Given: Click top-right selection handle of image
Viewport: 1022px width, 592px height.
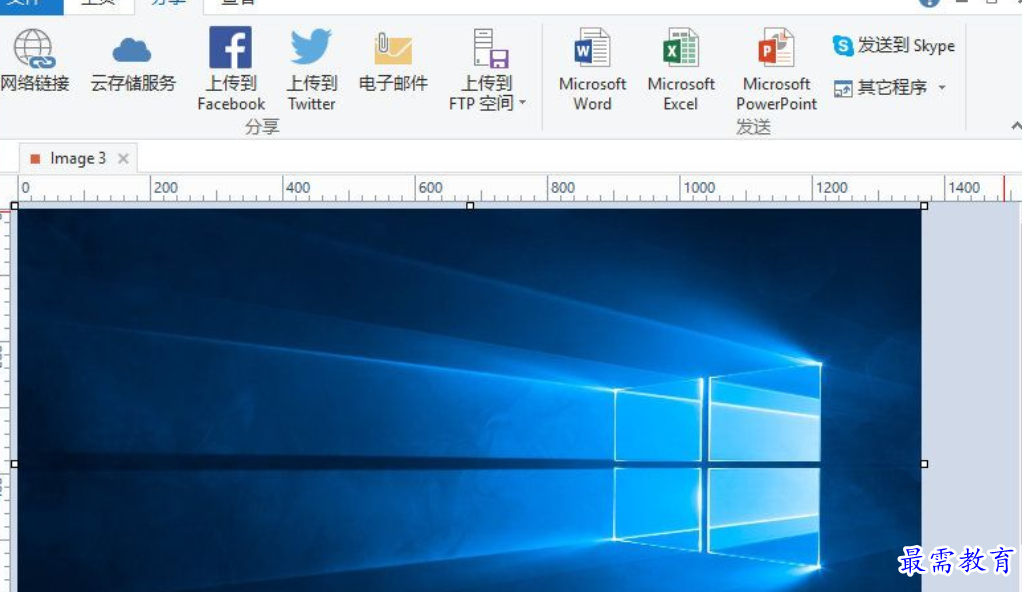Looking at the screenshot, I should pyautogui.click(x=924, y=206).
